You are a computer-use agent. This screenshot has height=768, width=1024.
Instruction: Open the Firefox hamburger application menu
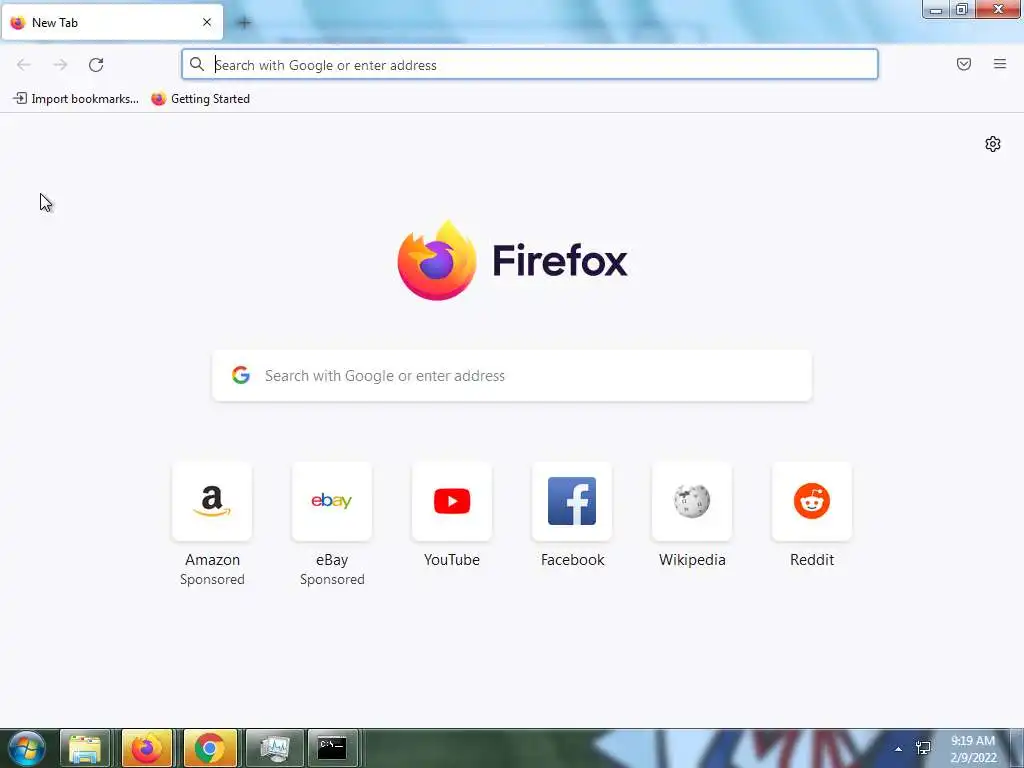[1000, 64]
